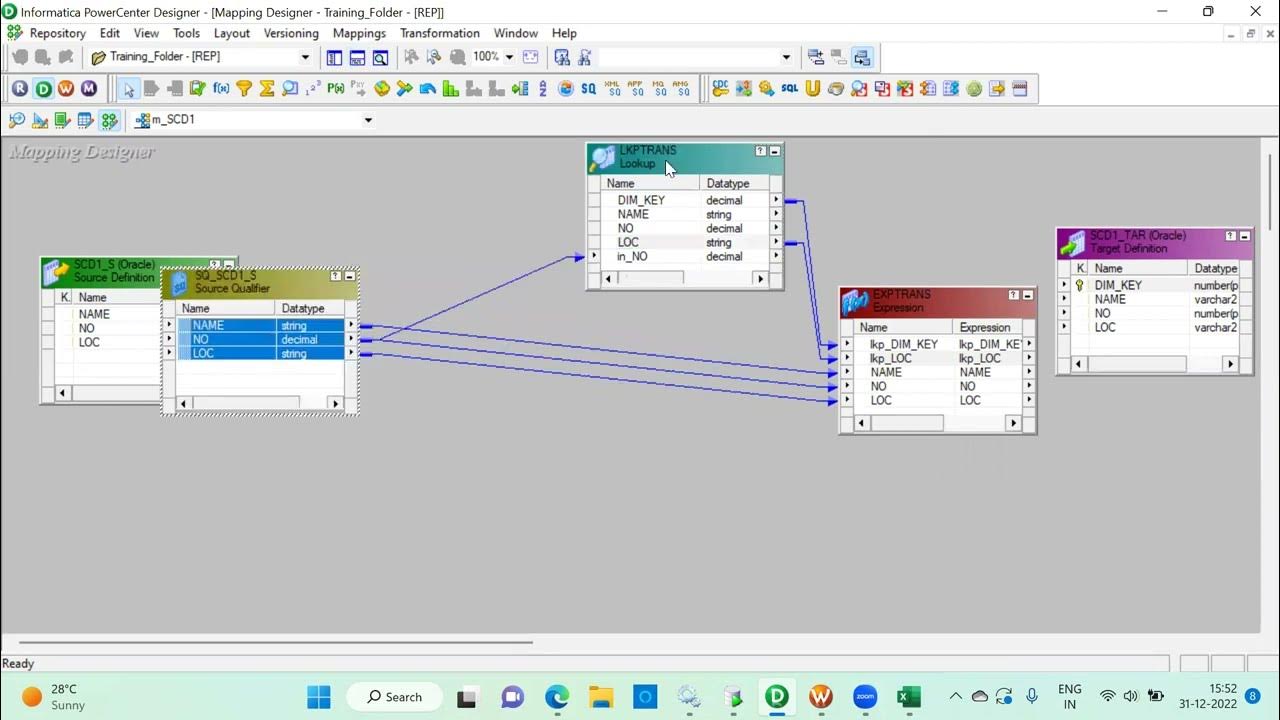Image resolution: width=1280 pixels, height=720 pixels.
Task: Select the pointer arrow tool in transformation toolbar
Action: (x=129, y=89)
